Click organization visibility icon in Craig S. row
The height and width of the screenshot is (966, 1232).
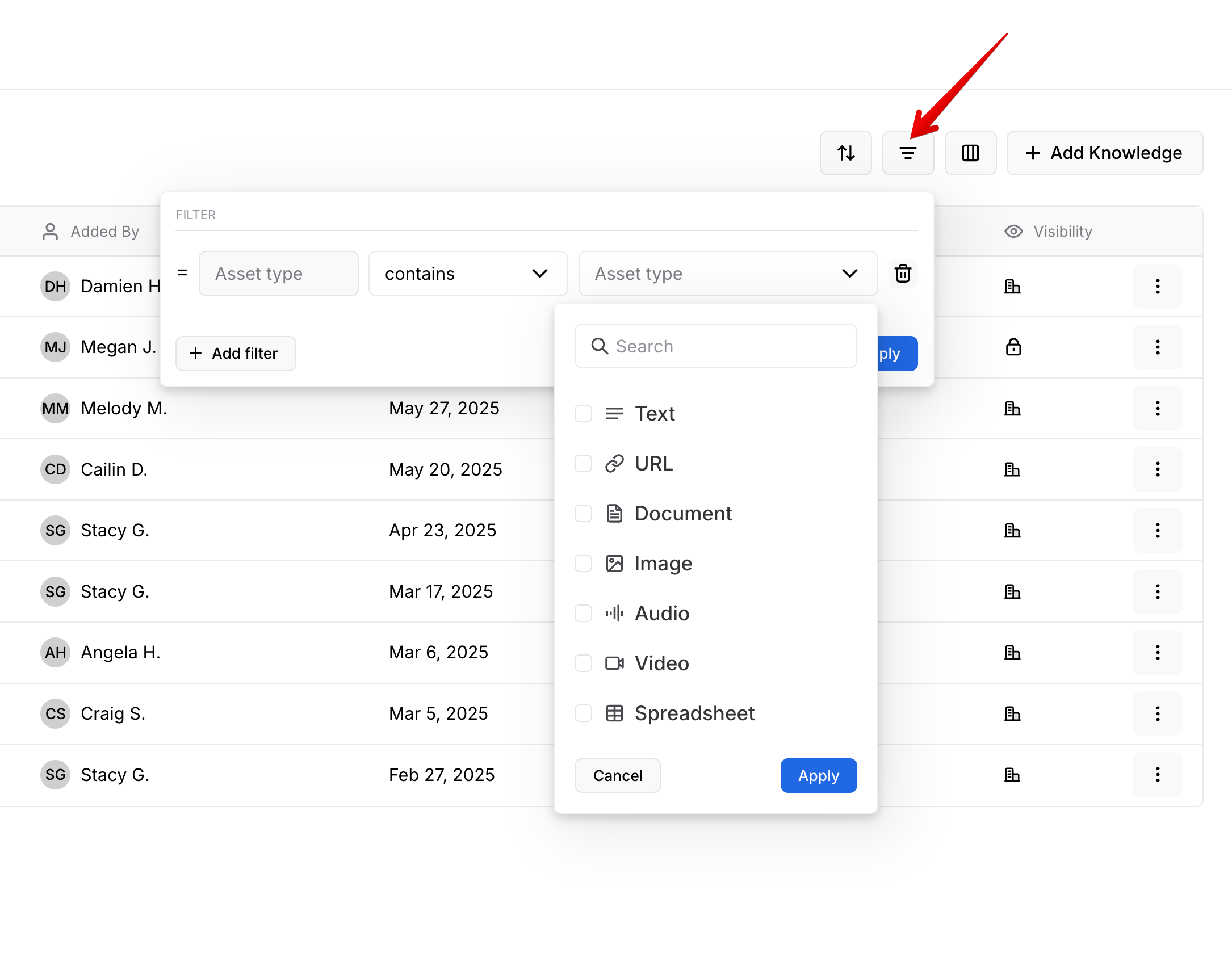click(x=1012, y=713)
